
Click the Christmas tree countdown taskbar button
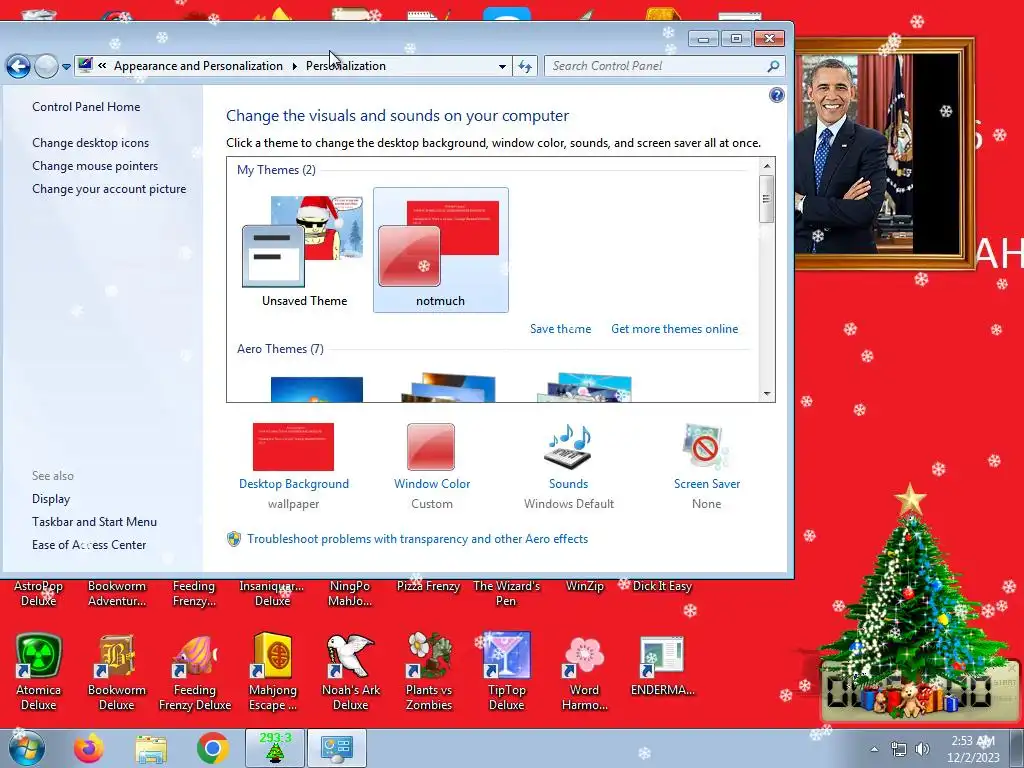[x=275, y=748]
